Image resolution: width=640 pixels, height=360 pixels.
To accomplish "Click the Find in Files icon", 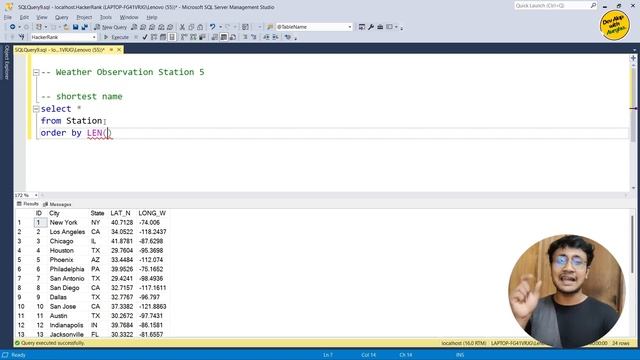I will point(270,27).
